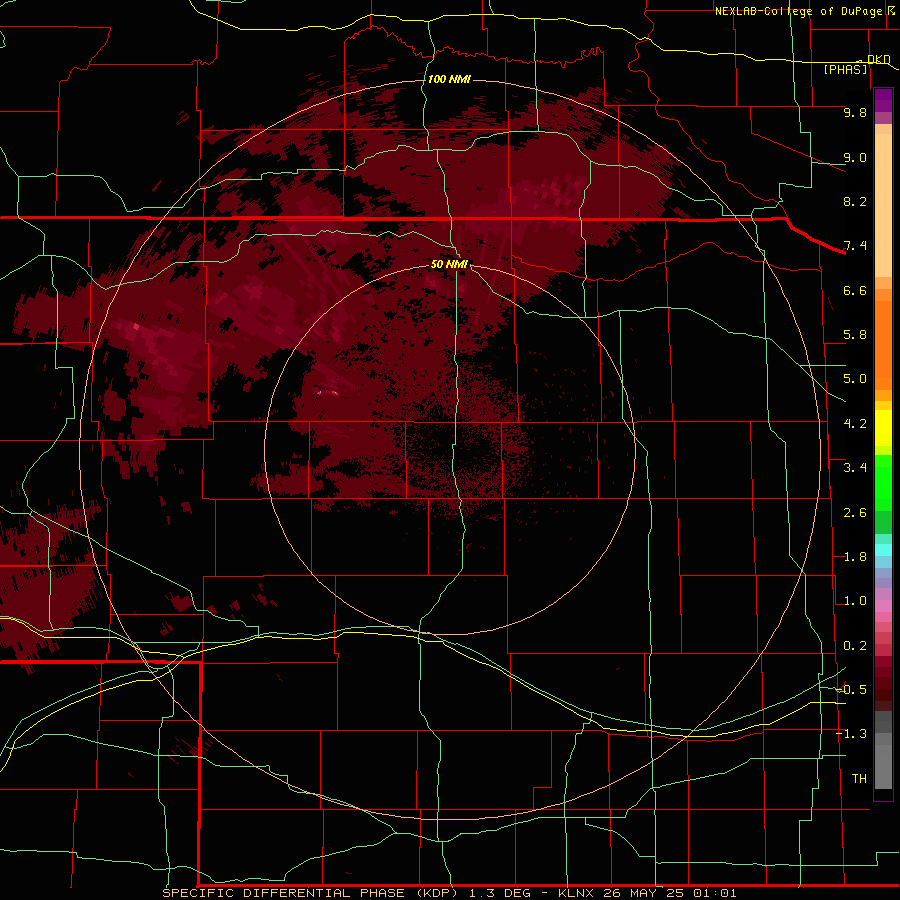Select the 9.8 value on the scale
This screenshot has height=900, width=900.
855,112
